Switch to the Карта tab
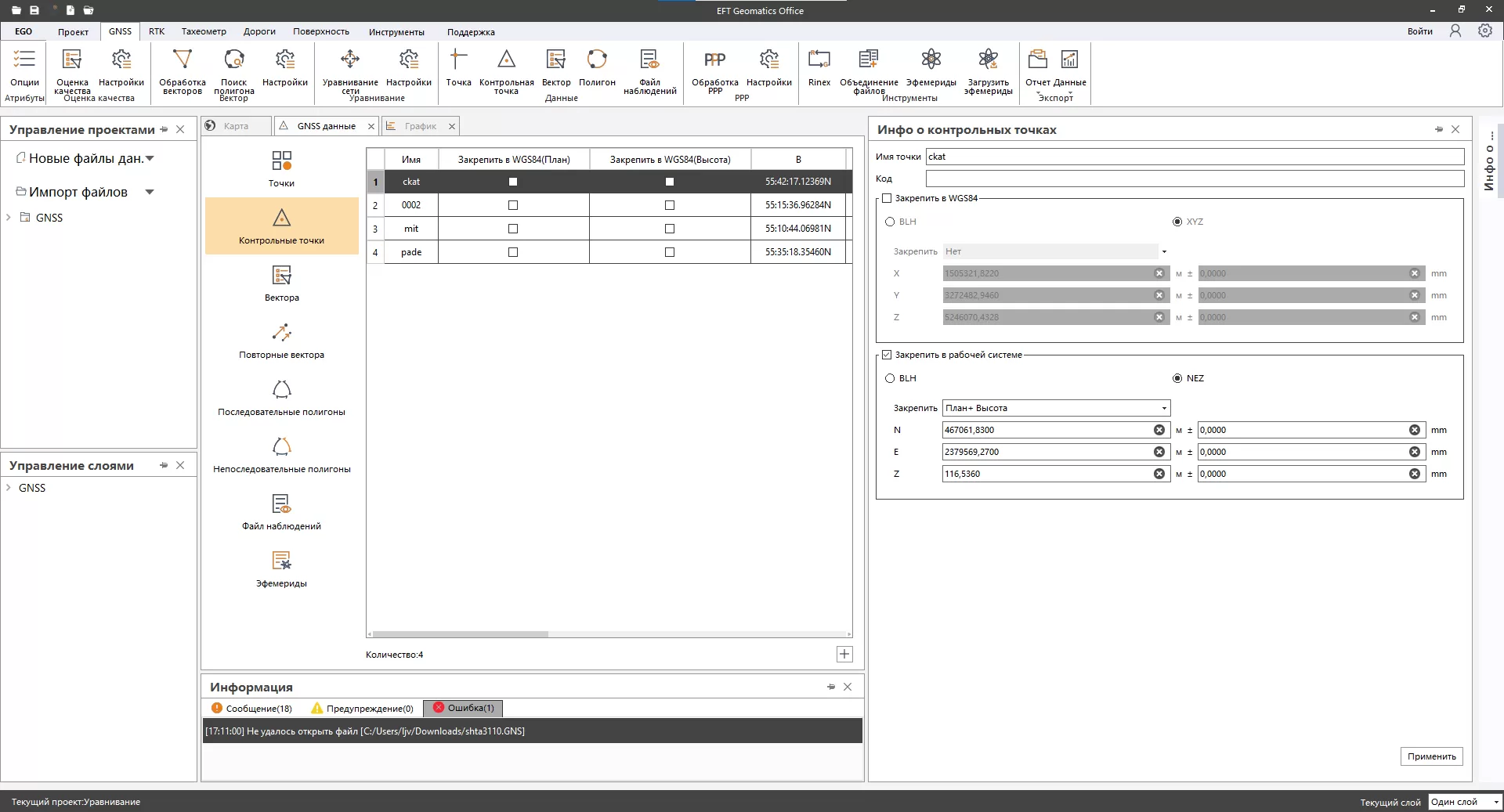1504x812 pixels. coord(236,126)
